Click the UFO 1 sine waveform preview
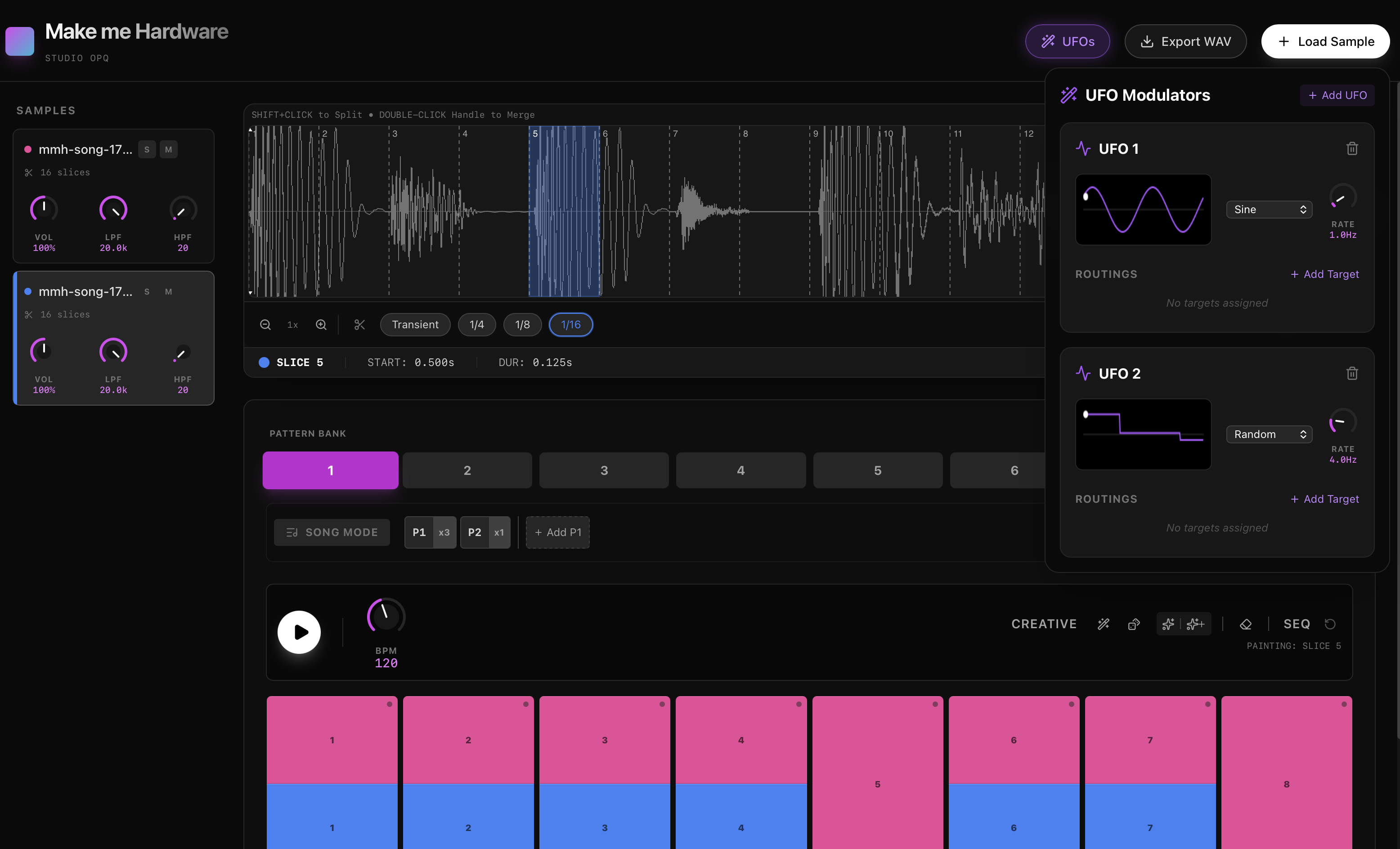Viewport: 1400px width, 849px height. (x=1143, y=210)
